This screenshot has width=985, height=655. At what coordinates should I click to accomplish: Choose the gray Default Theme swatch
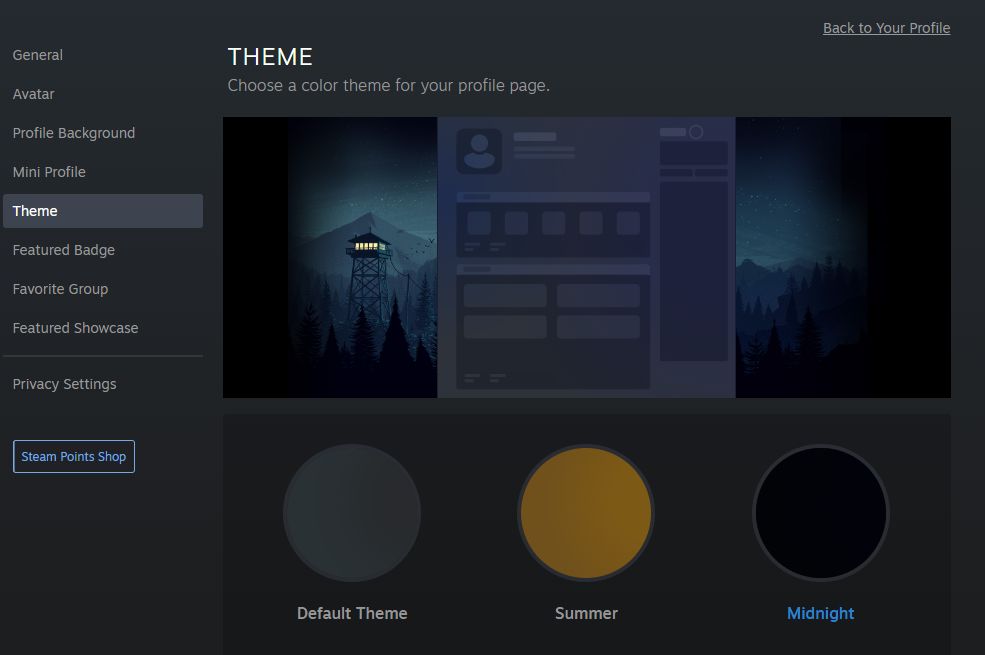pos(352,513)
